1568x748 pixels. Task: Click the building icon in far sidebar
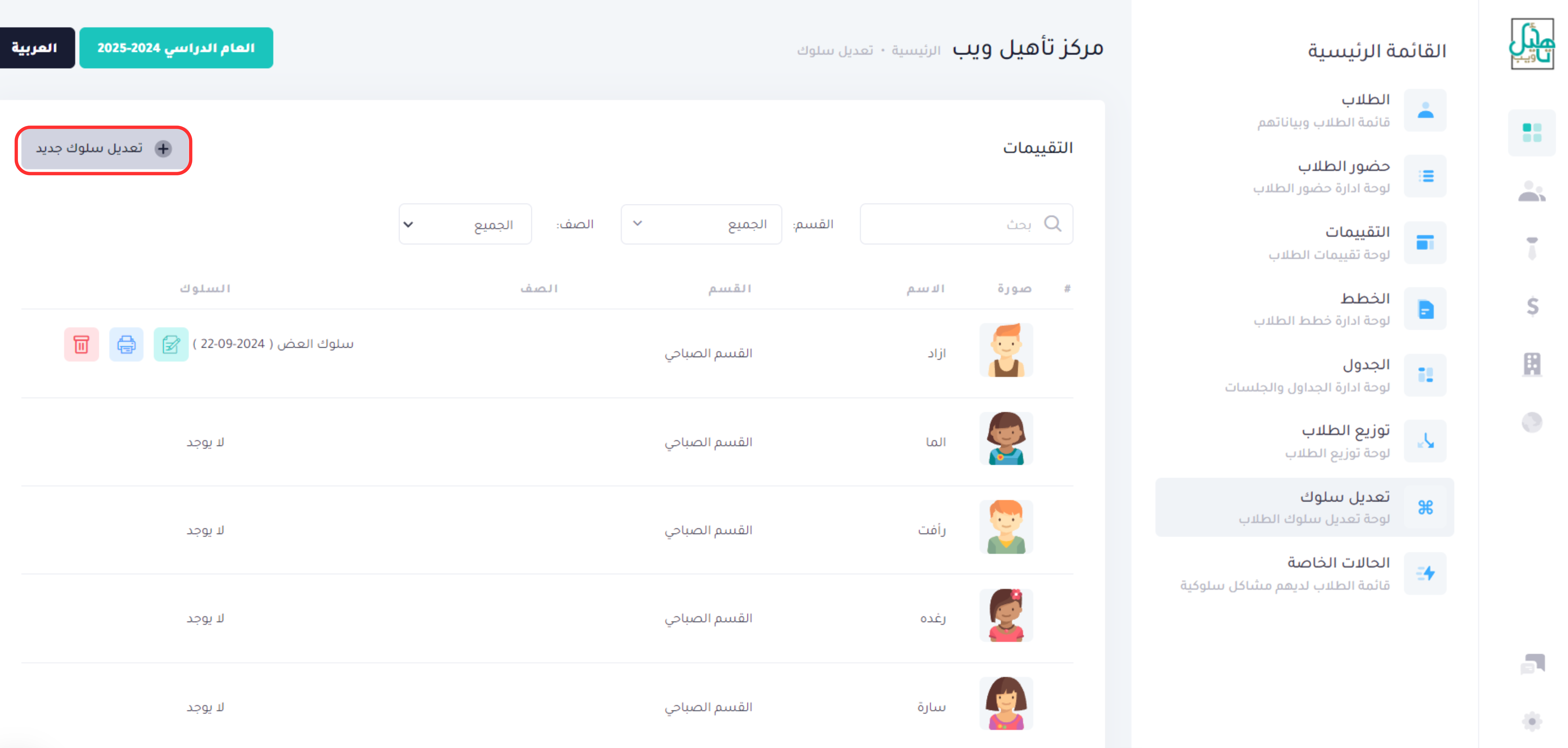coord(1532,364)
